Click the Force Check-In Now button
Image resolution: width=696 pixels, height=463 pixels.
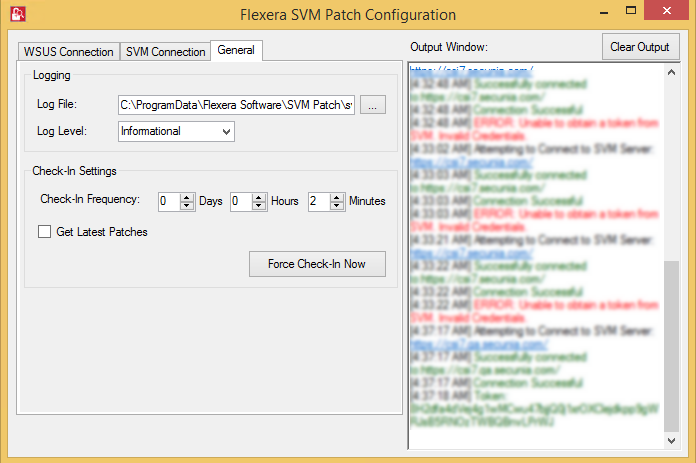point(317,264)
